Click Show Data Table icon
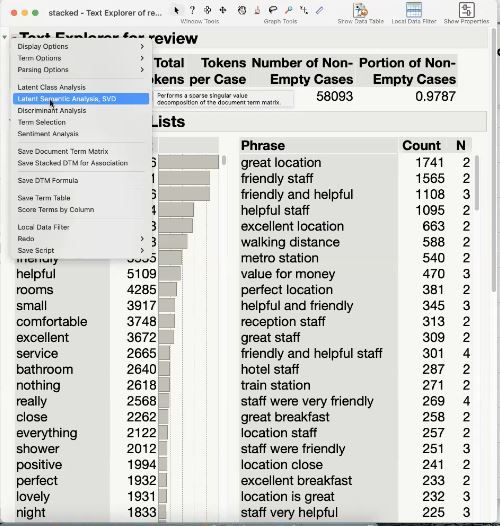Screen dimensions: 500x526 click(x=360, y=10)
